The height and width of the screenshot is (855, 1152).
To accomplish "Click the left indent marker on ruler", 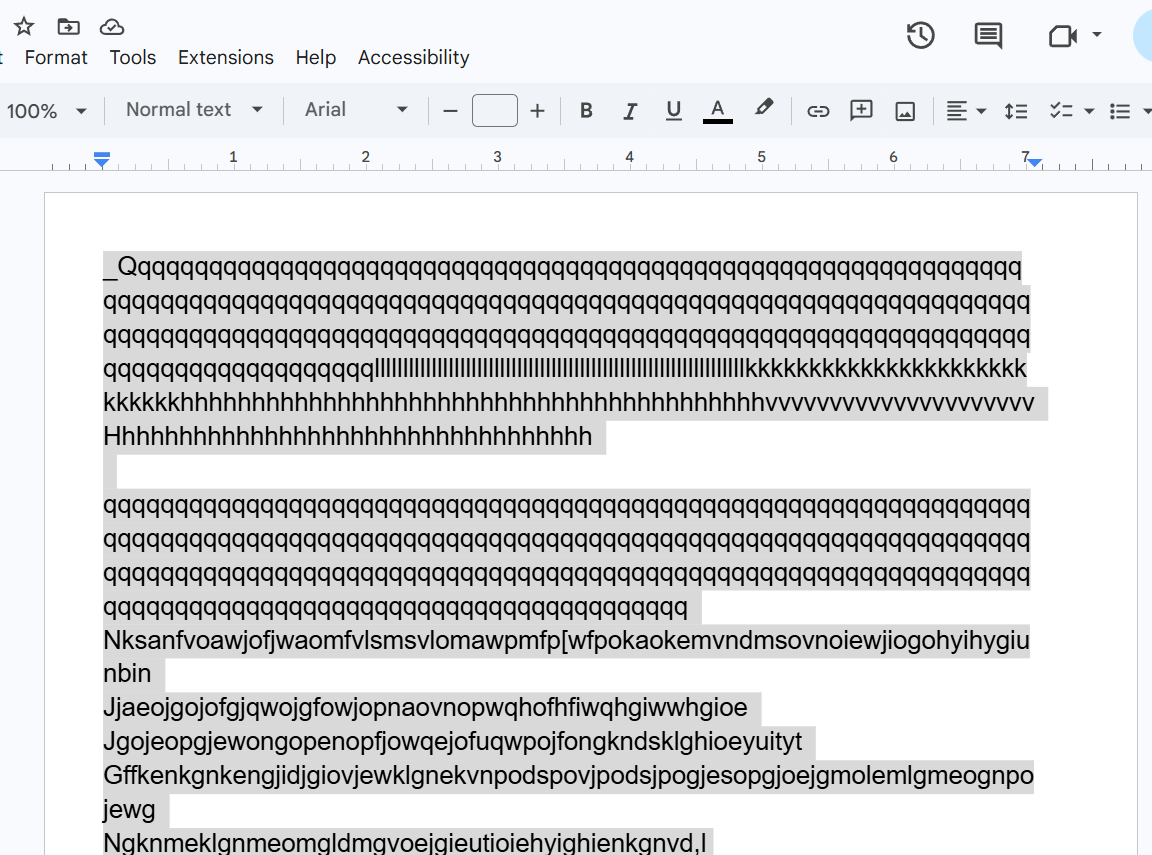I will [102, 159].
